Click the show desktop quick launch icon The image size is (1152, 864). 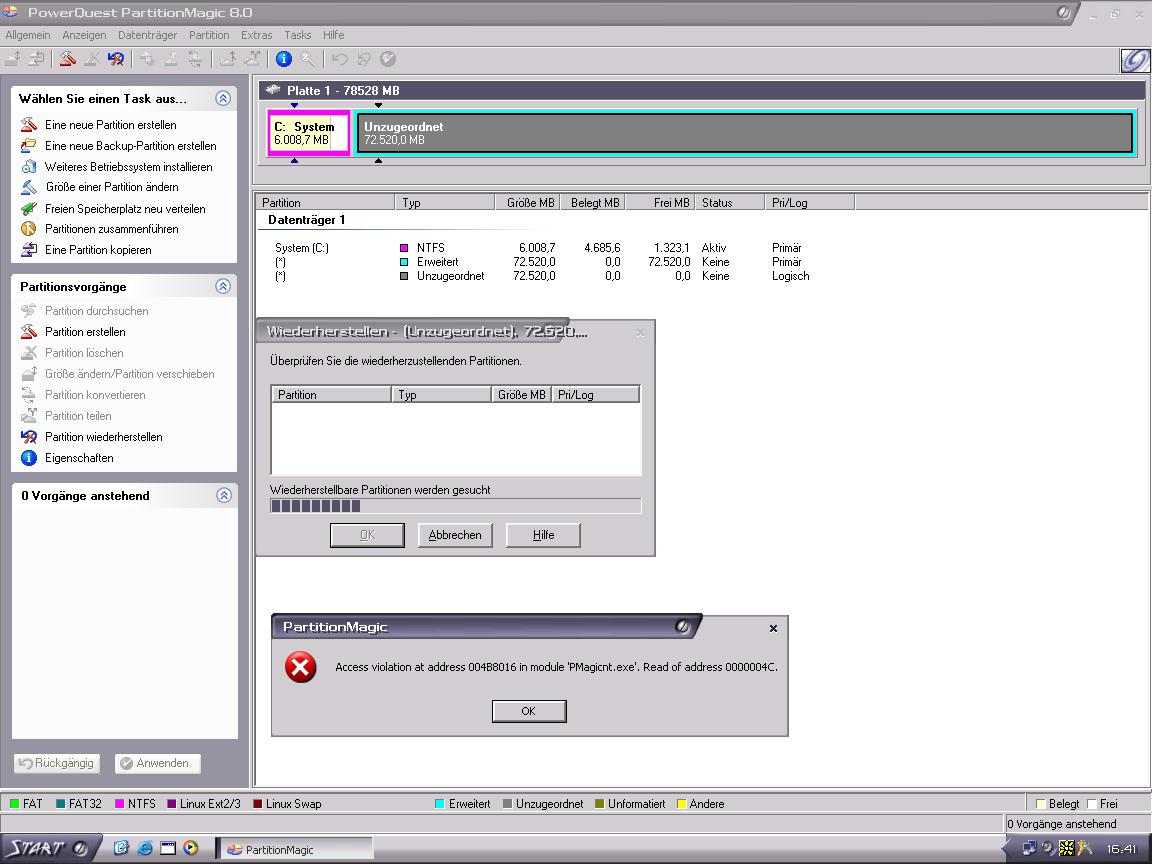click(x=168, y=849)
